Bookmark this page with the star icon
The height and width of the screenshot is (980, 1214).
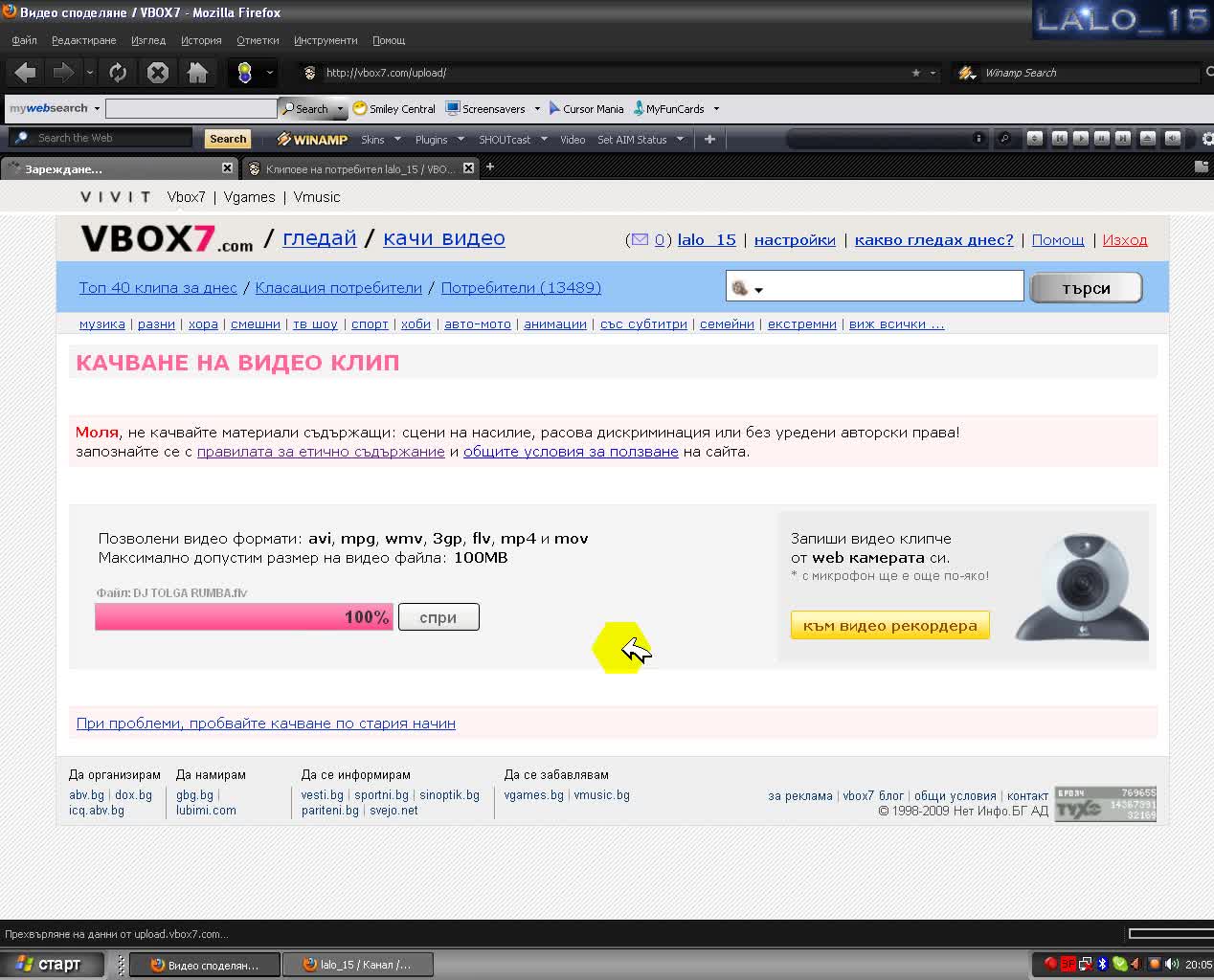[x=916, y=73]
